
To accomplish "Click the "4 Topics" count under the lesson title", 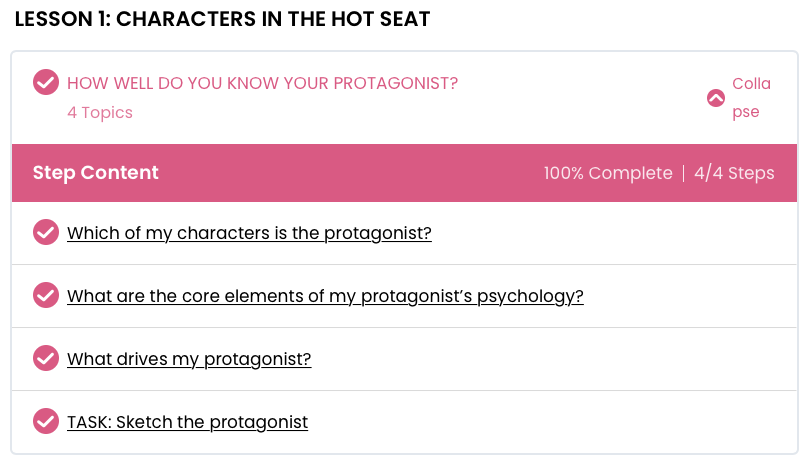I will (100, 112).
